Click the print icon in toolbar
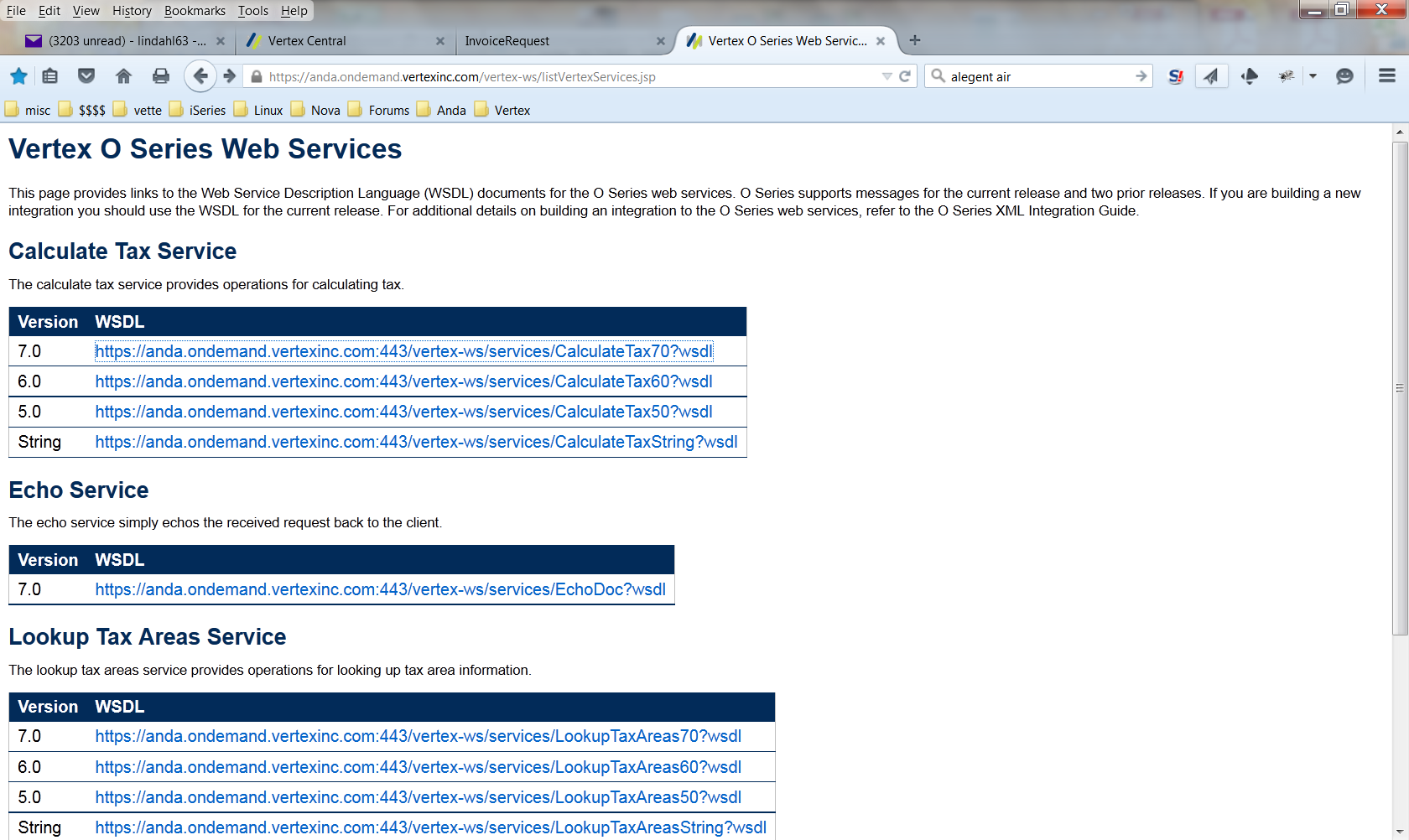 tap(161, 76)
